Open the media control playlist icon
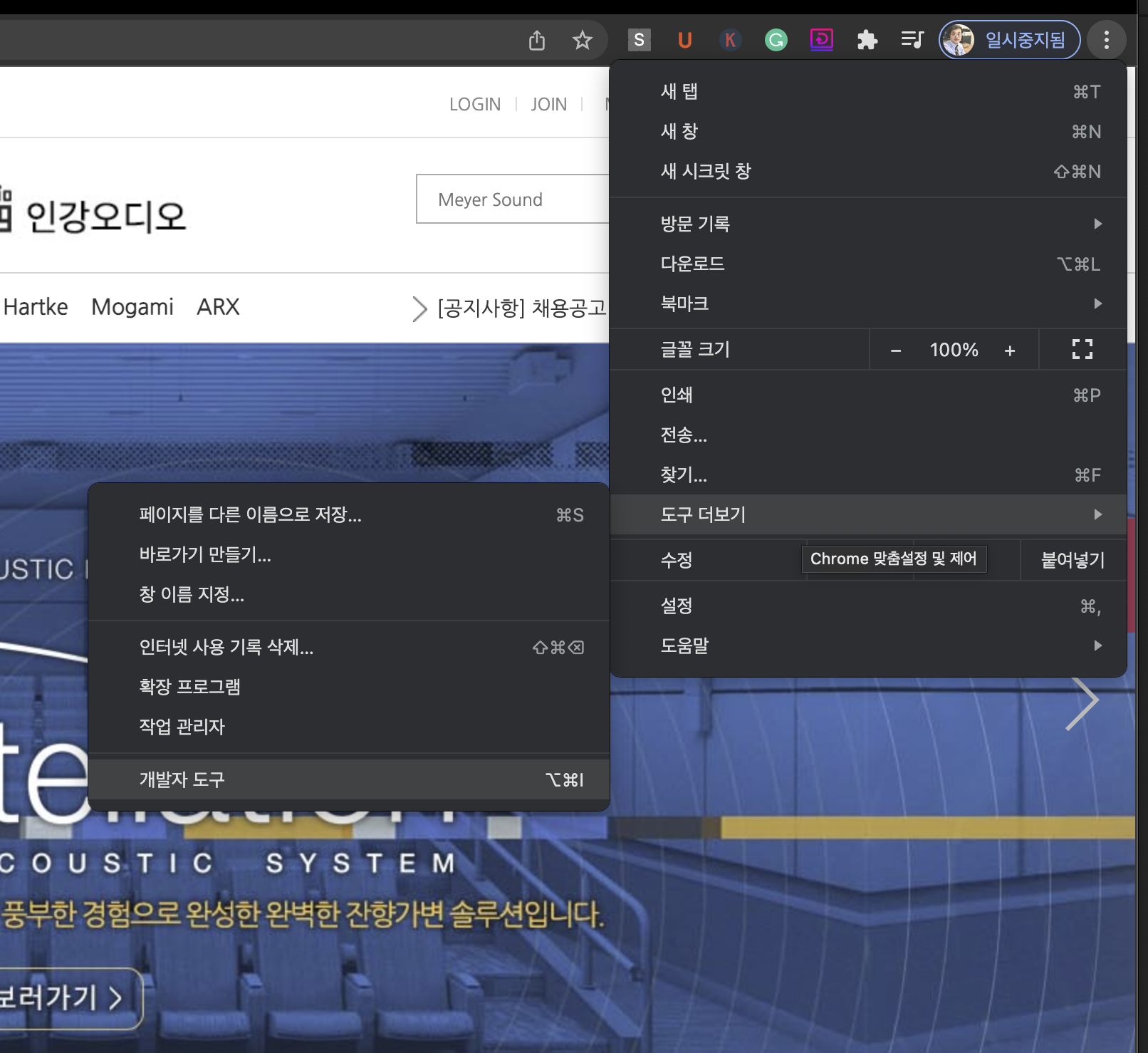This screenshot has width=1148, height=1053. pyautogui.click(x=912, y=40)
